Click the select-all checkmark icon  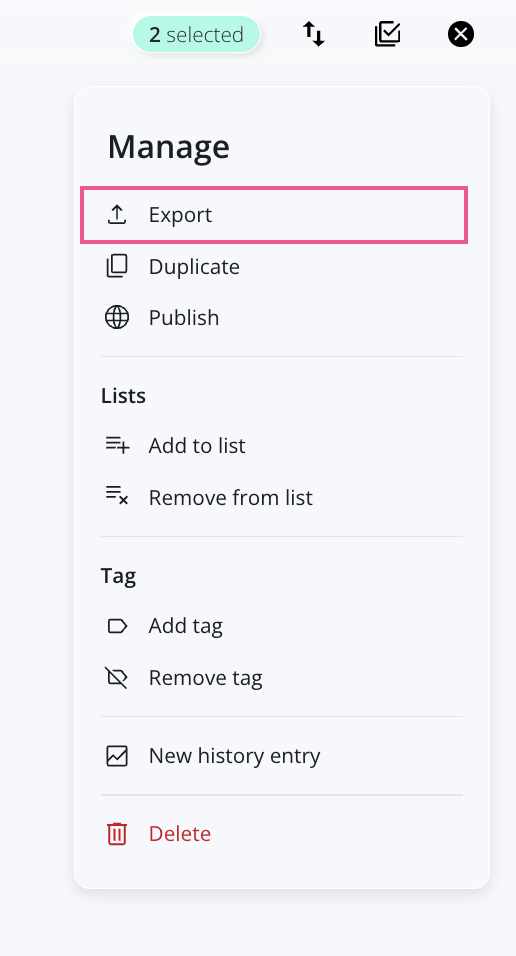[x=387, y=34]
